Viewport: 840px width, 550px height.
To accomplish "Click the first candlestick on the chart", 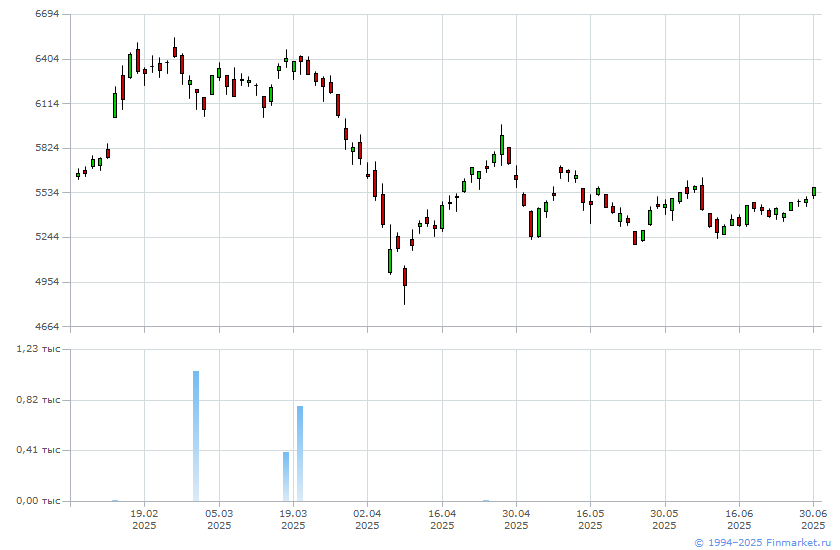I will coord(78,175).
